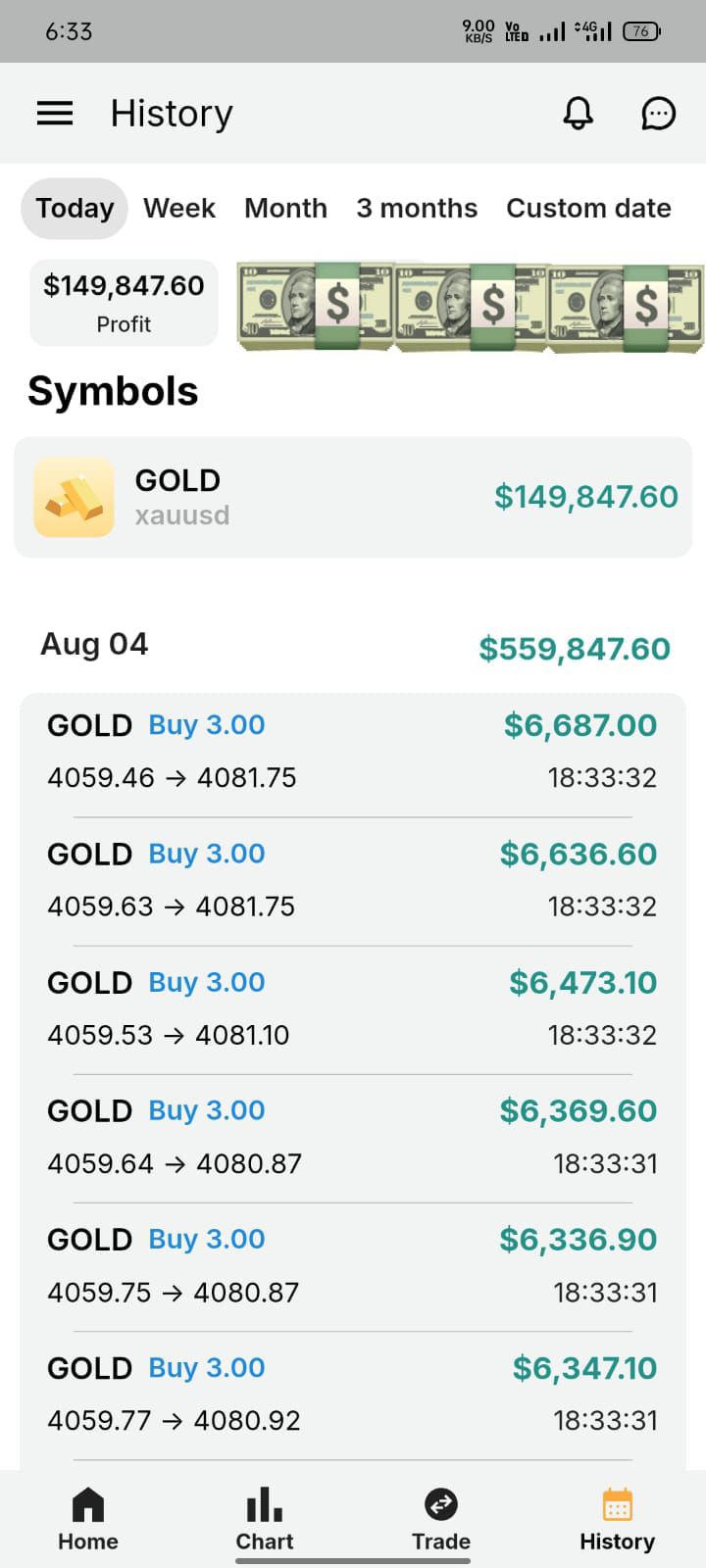
Task: Tap the notification bell icon
Action: [x=578, y=114]
